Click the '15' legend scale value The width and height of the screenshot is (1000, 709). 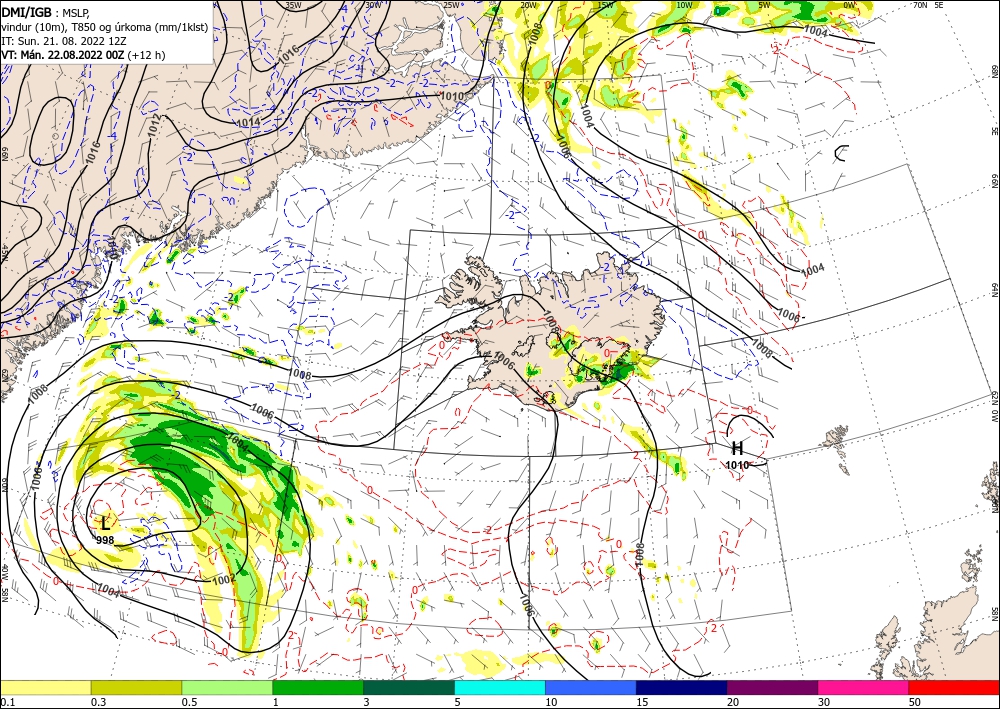point(642,702)
